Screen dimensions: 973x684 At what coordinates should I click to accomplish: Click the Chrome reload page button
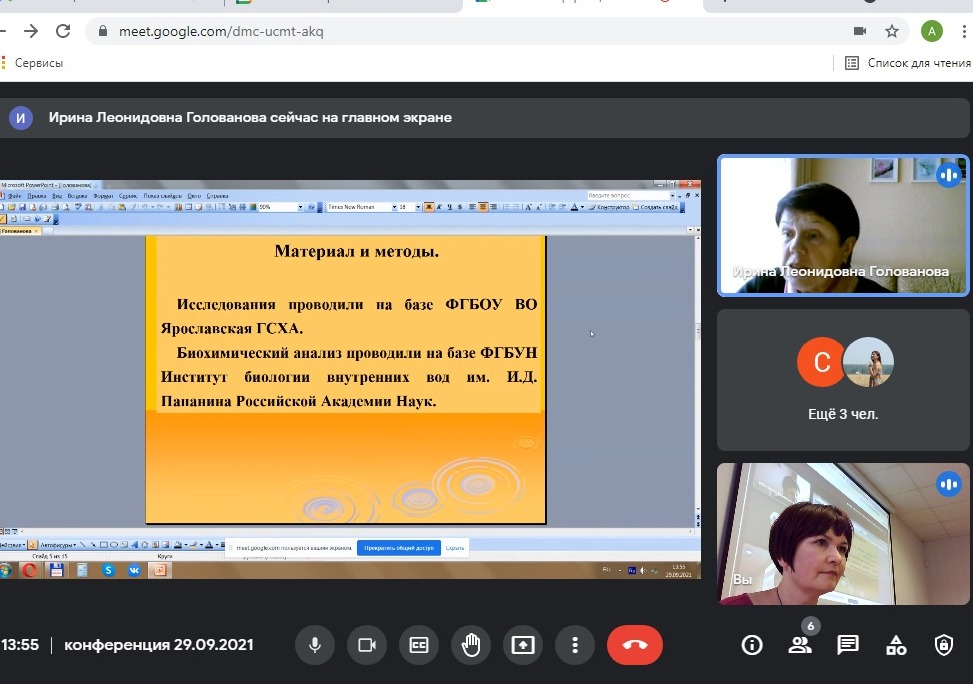pos(63,31)
